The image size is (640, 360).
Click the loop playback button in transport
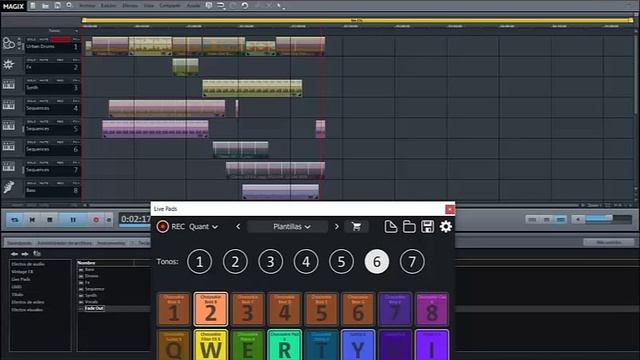[15, 220]
